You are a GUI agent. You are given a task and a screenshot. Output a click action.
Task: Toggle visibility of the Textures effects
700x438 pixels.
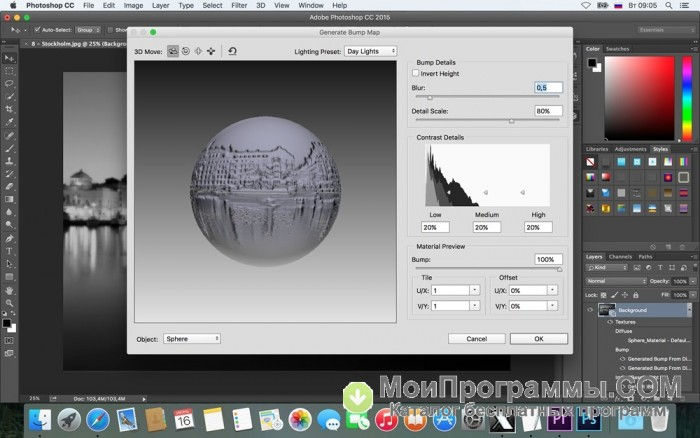[610, 322]
